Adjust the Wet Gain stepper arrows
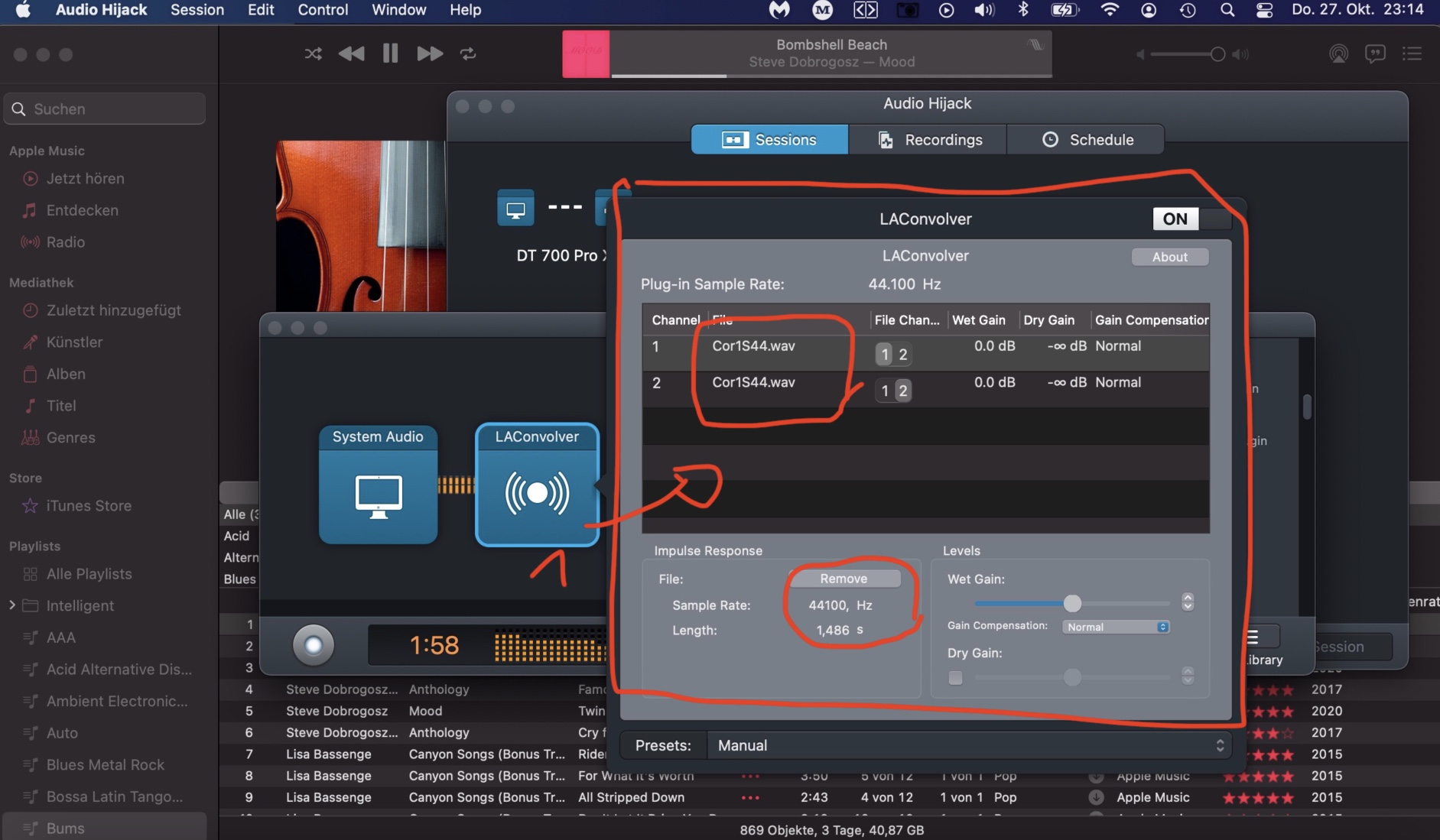The image size is (1440, 840). pyautogui.click(x=1188, y=602)
